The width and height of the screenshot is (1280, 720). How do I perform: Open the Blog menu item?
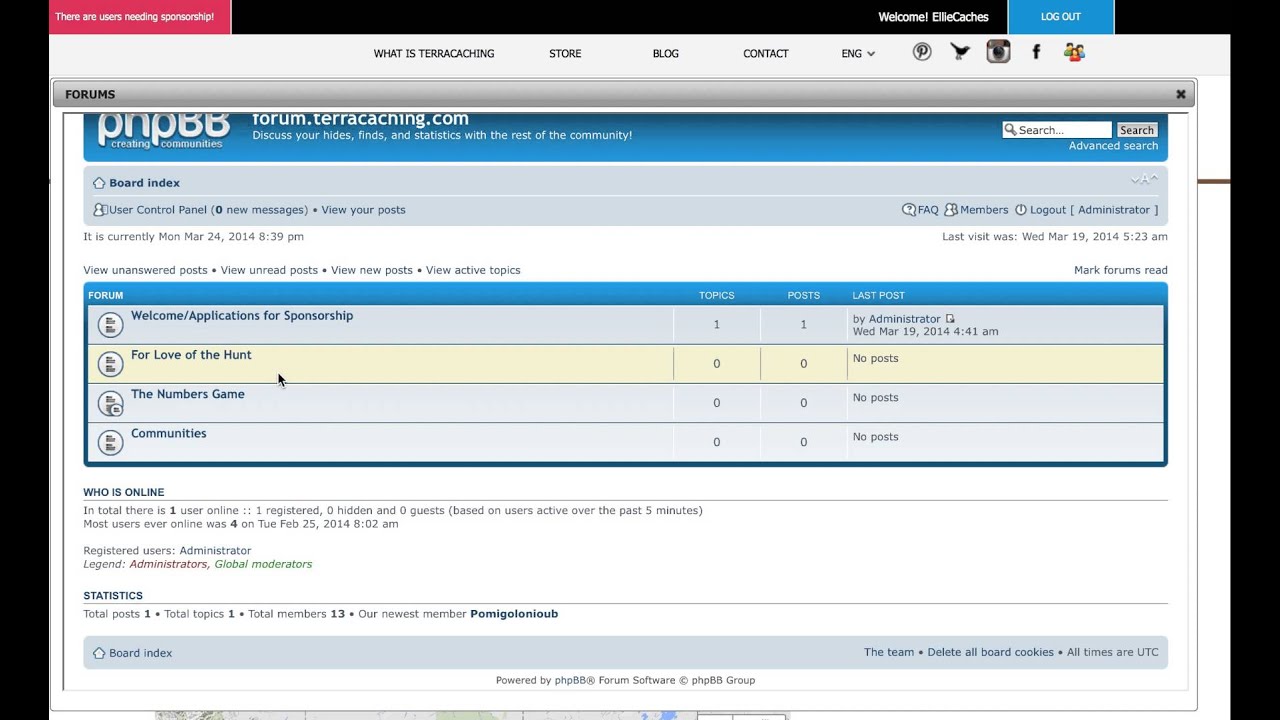(x=666, y=54)
